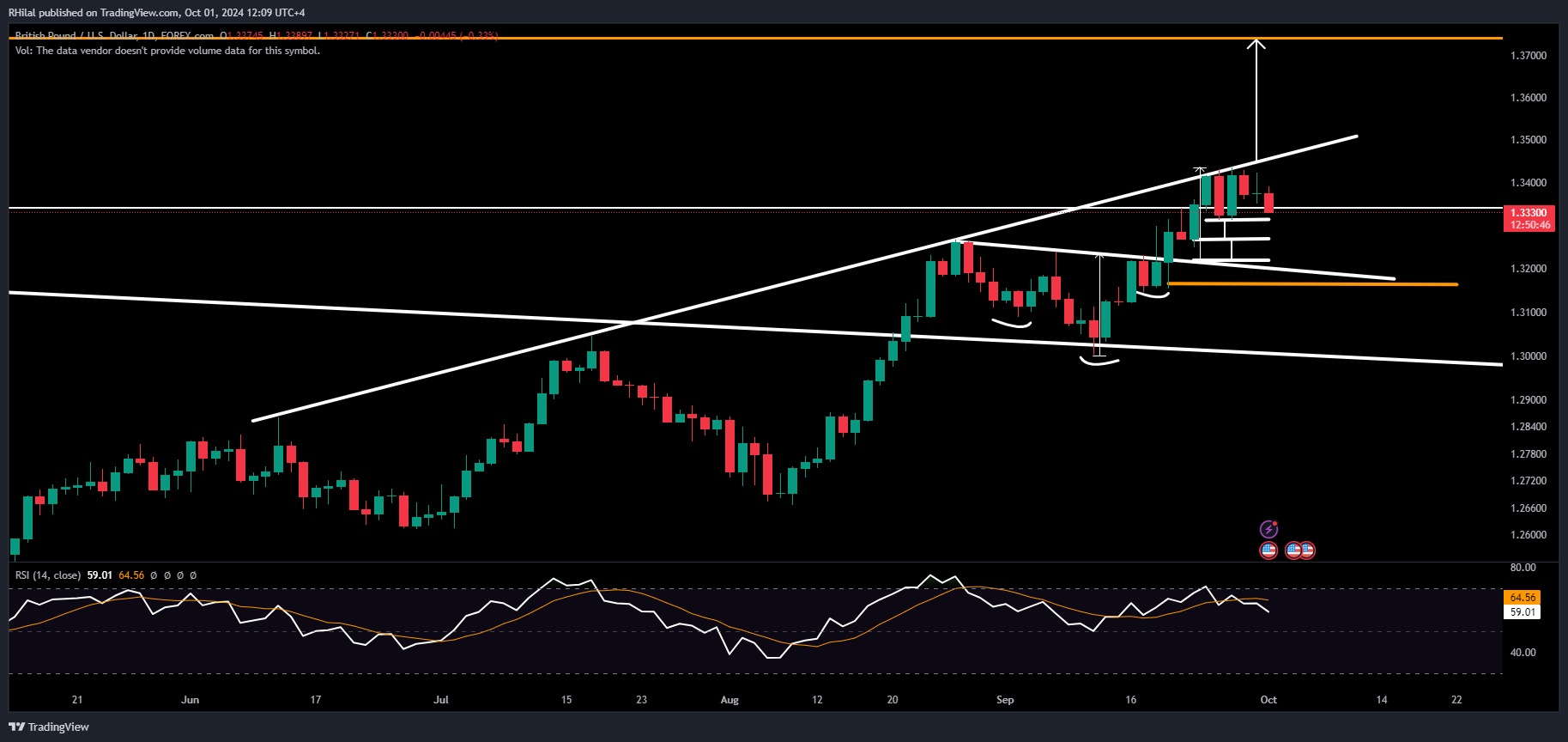Click the 1.36000 price axis label

[x=1529, y=98]
